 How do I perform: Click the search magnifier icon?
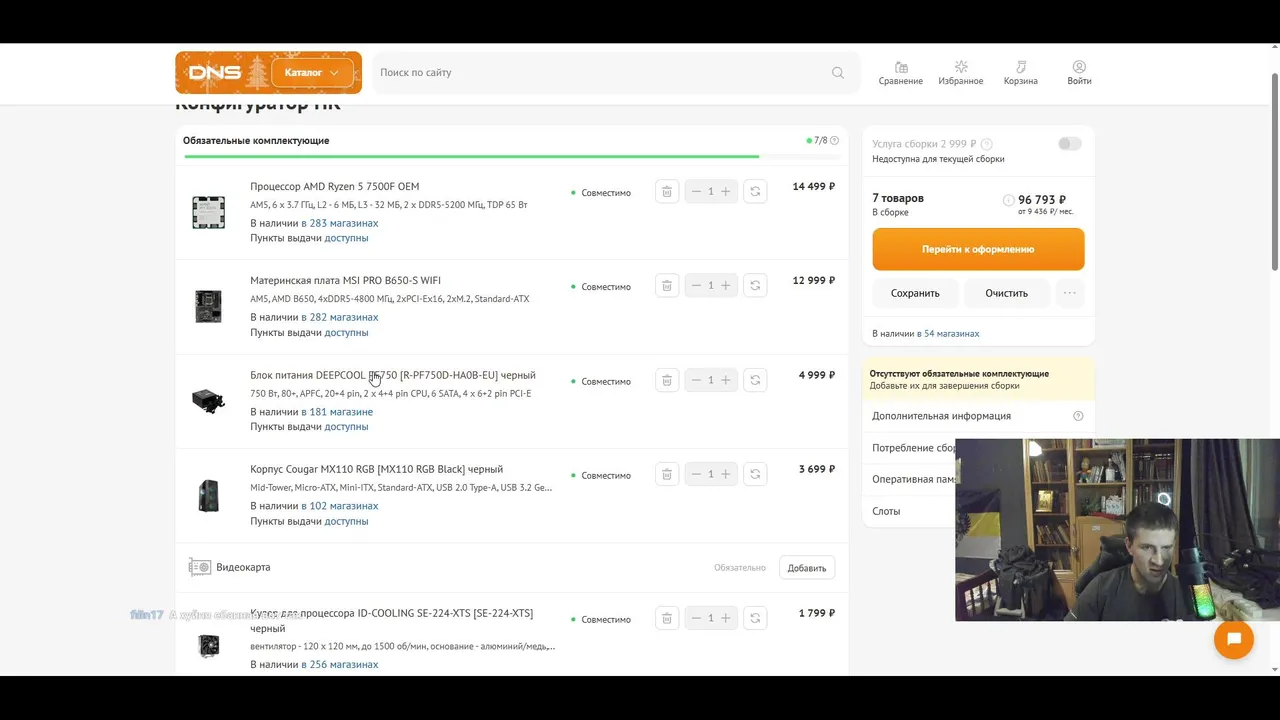coord(838,72)
